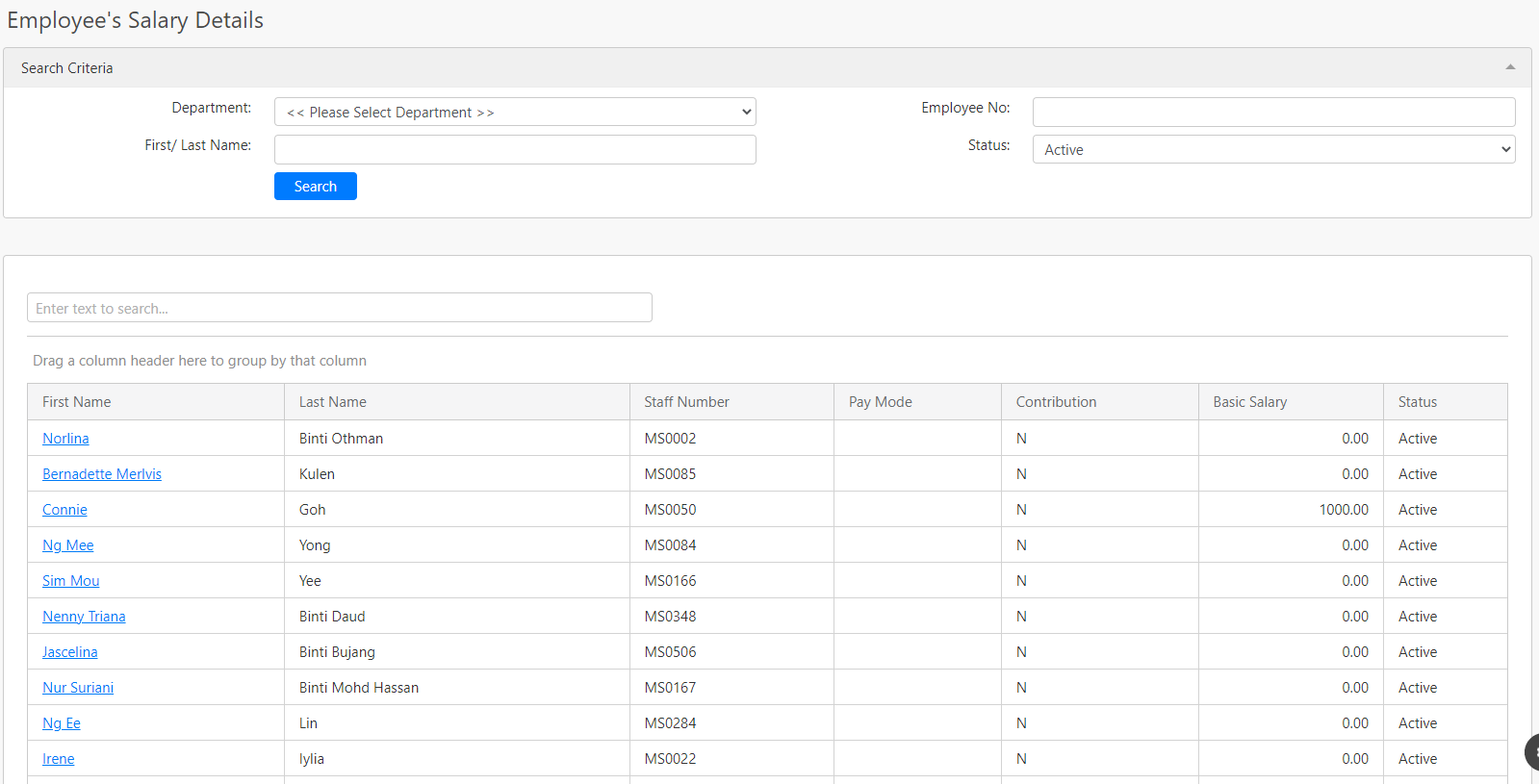Open Jascelina's employee link

(x=70, y=651)
